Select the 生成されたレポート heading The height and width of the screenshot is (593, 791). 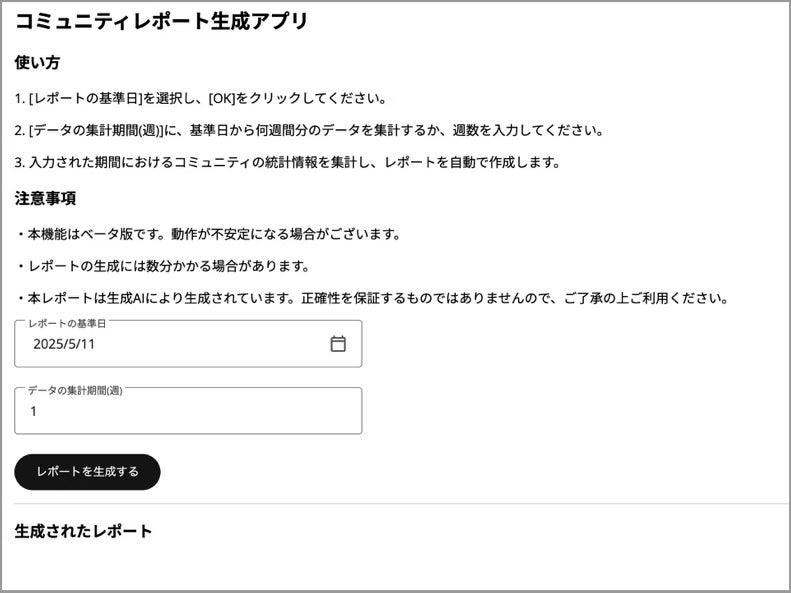pyautogui.click(x=83, y=531)
